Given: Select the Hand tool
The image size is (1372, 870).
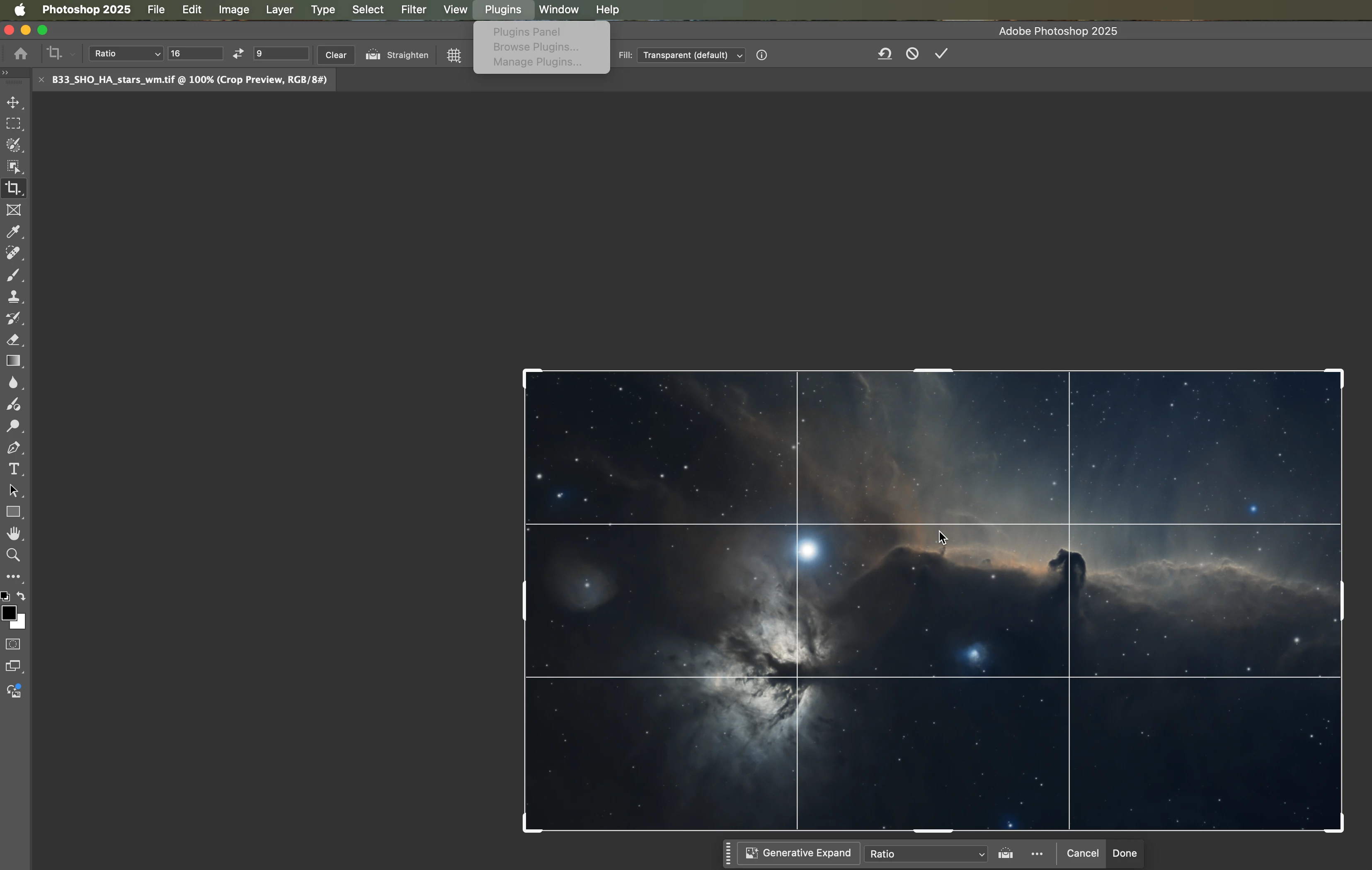Looking at the screenshot, I should point(13,534).
